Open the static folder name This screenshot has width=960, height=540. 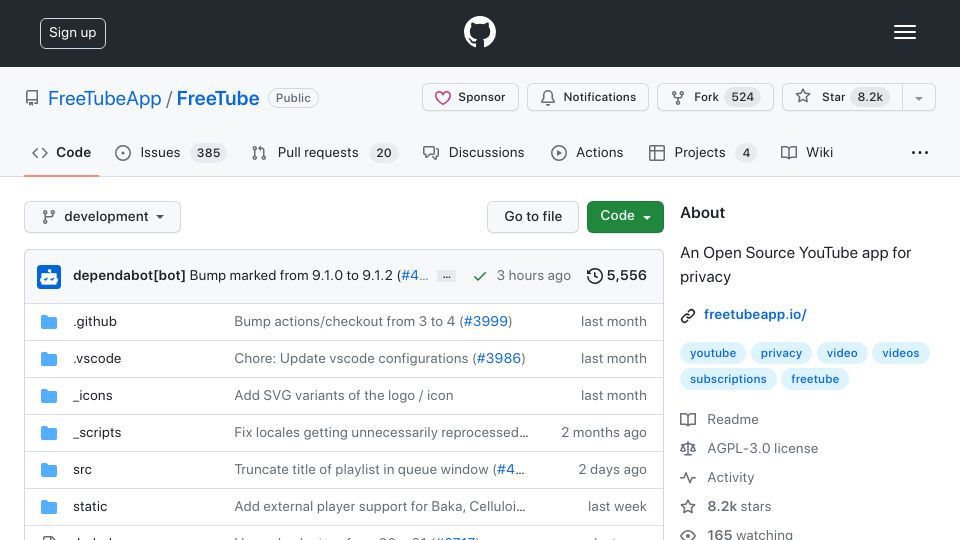click(90, 506)
